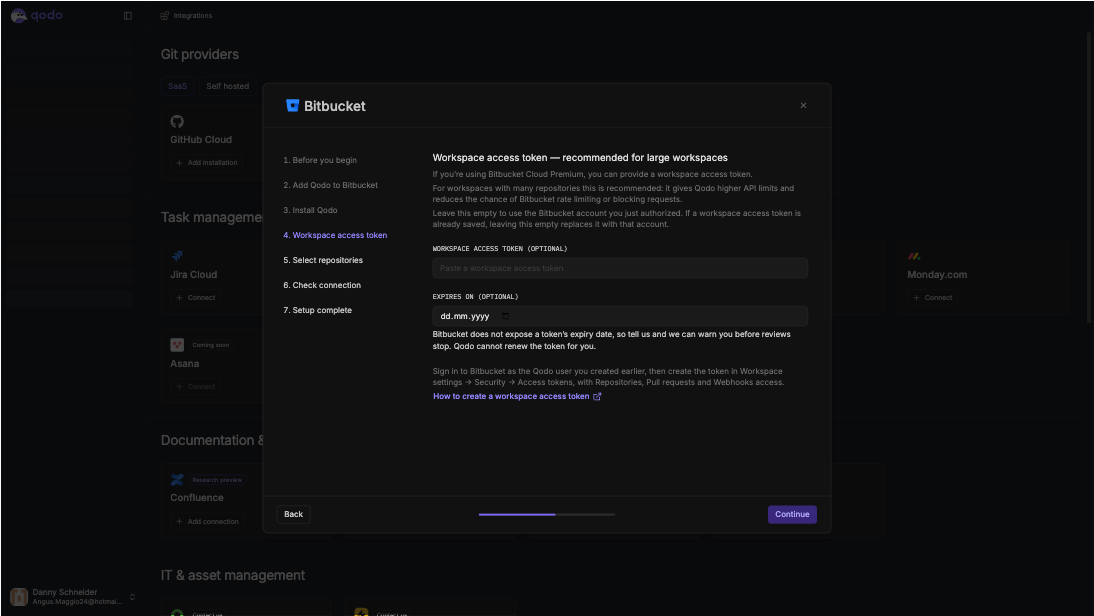The width and height of the screenshot is (1094, 616).
Task: Click the Danny Schneider user name
Action: [x=65, y=592]
